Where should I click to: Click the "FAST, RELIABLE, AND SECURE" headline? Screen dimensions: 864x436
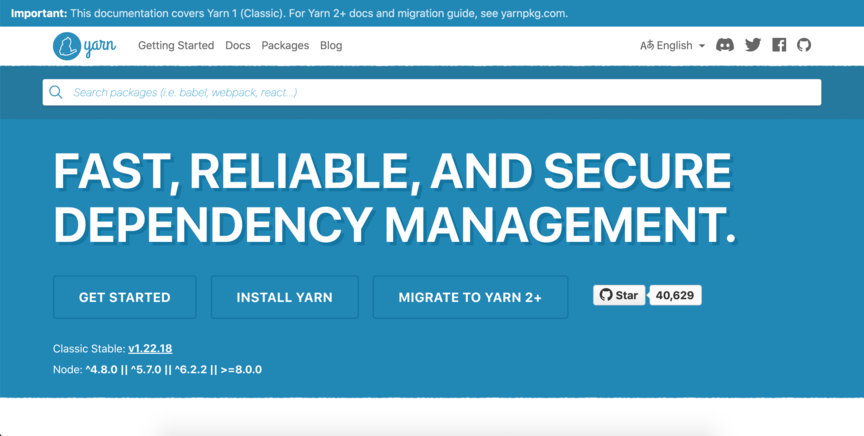(392, 171)
